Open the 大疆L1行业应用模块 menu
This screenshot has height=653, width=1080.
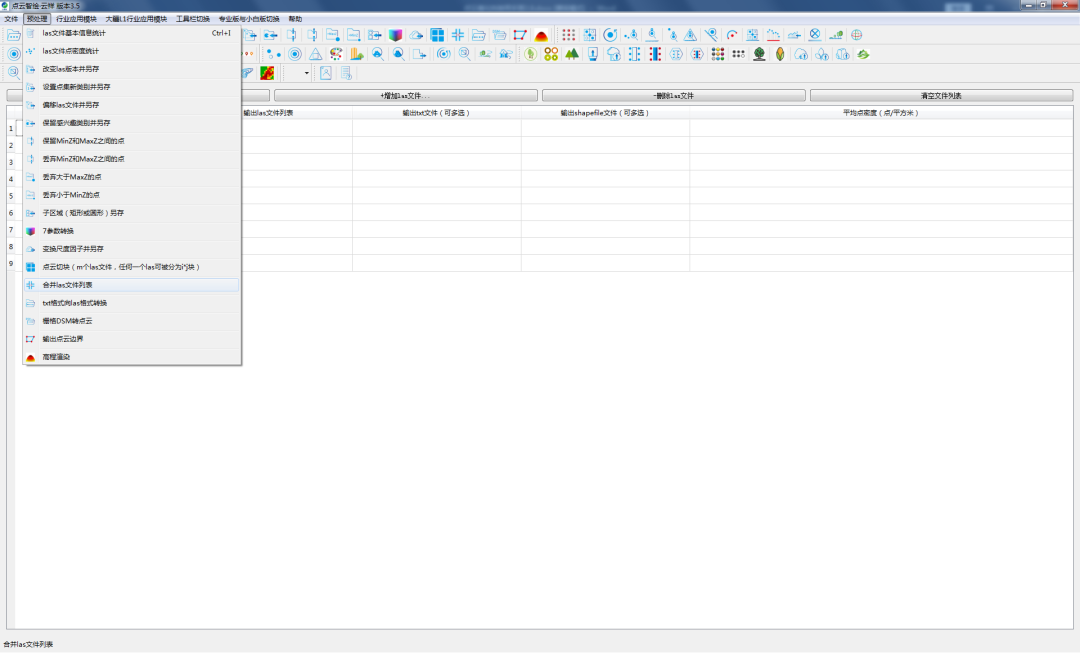[136, 19]
